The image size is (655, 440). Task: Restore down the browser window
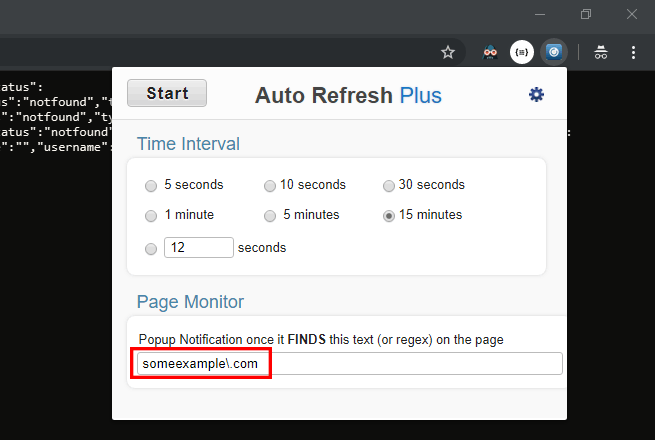586,14
